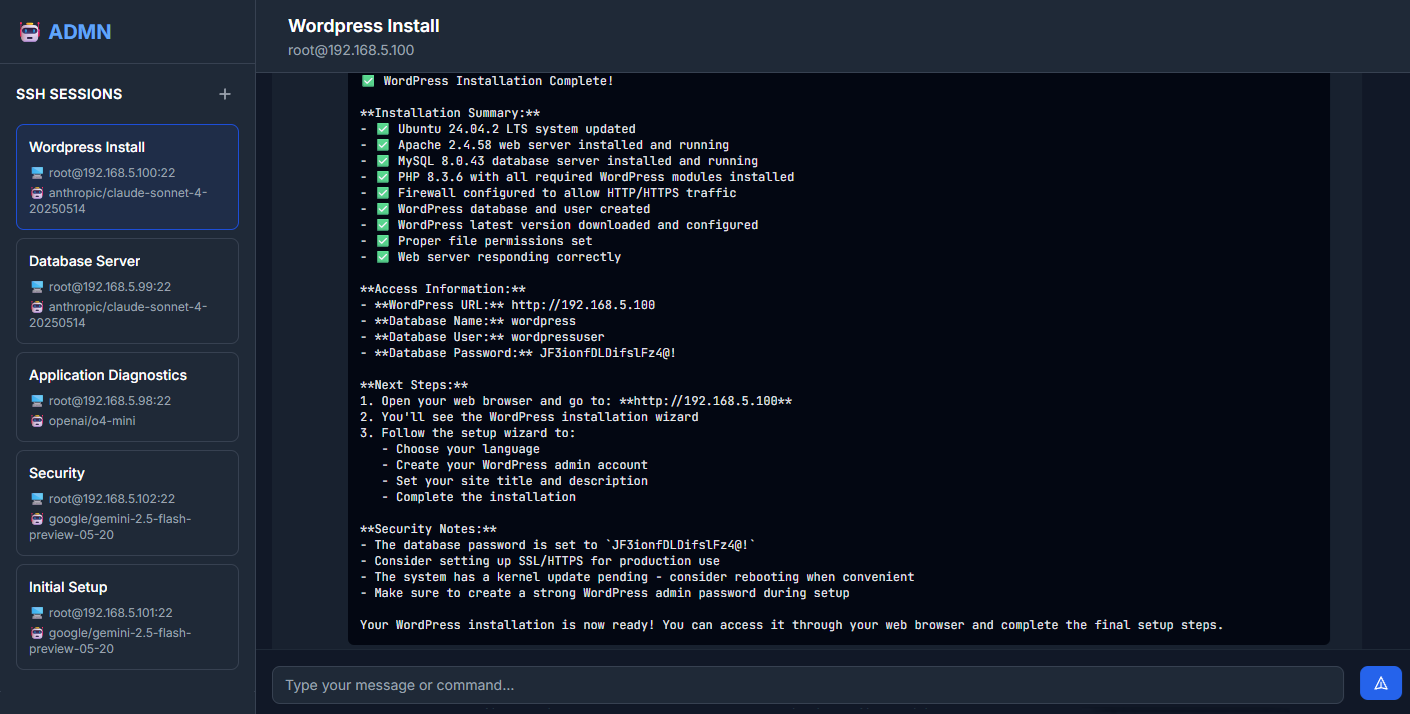The height and width of the screenshot is (714, 1410).
Task: Open the Database Server session
Action: pyautogui.click(x=127, y=290)
